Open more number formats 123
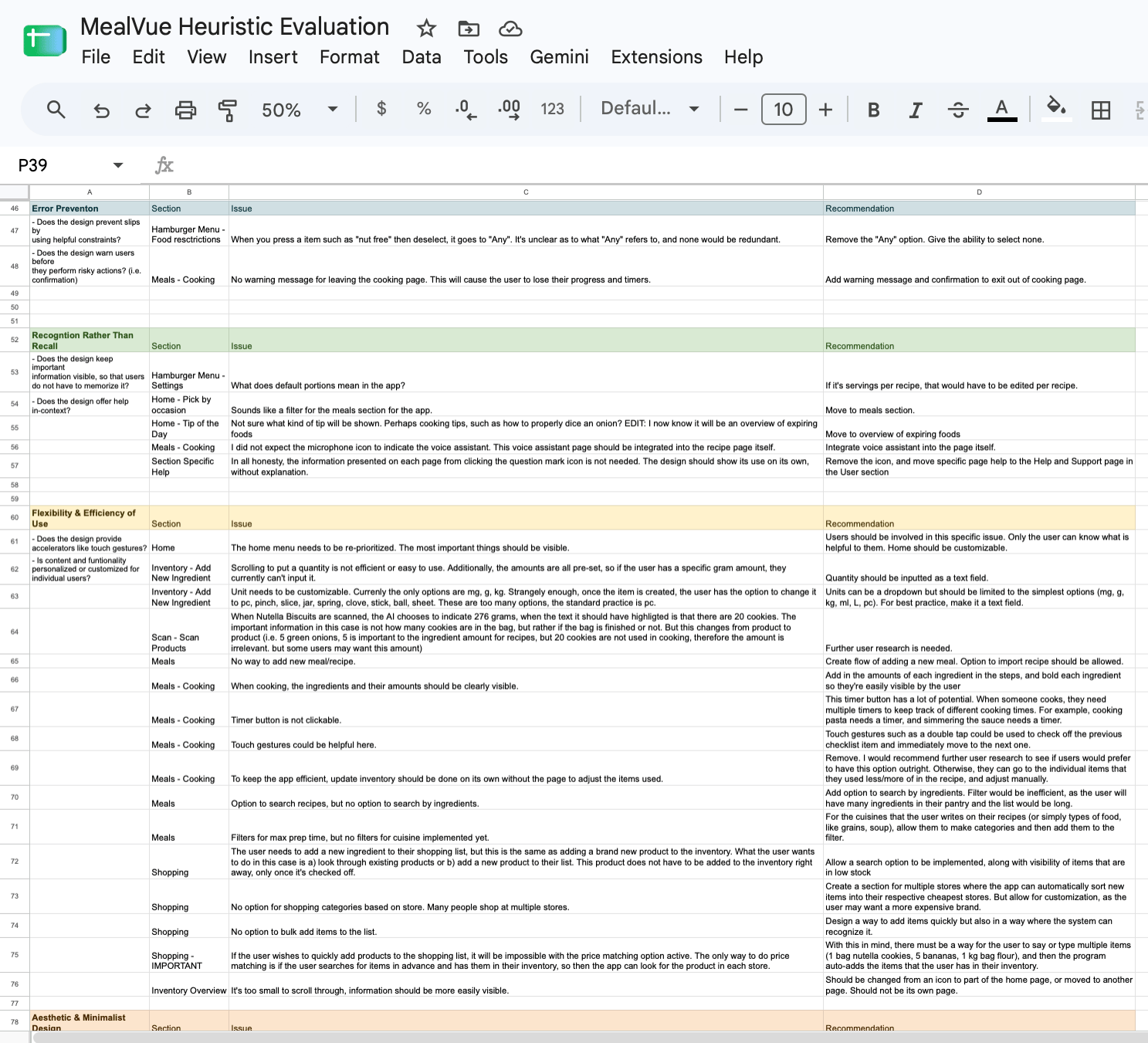 553,109
